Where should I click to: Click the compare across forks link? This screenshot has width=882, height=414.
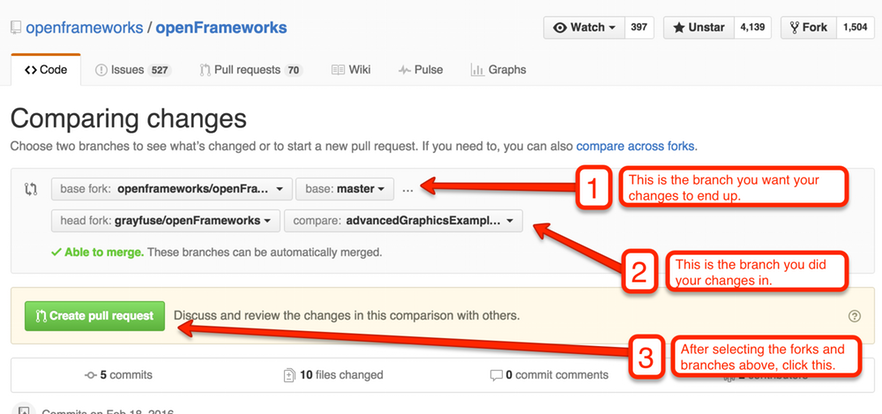pos(636,147)
